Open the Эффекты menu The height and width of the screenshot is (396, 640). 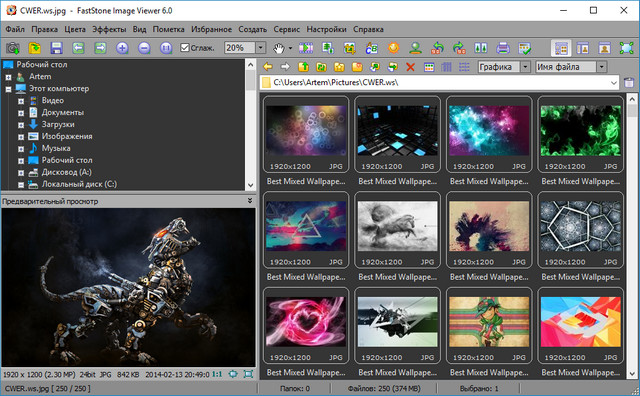coord(109,29)
